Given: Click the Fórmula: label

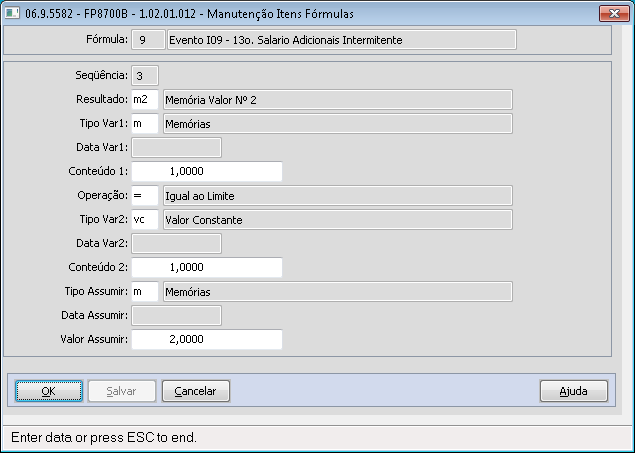Looking at the screenshot, I should [107, 39].
